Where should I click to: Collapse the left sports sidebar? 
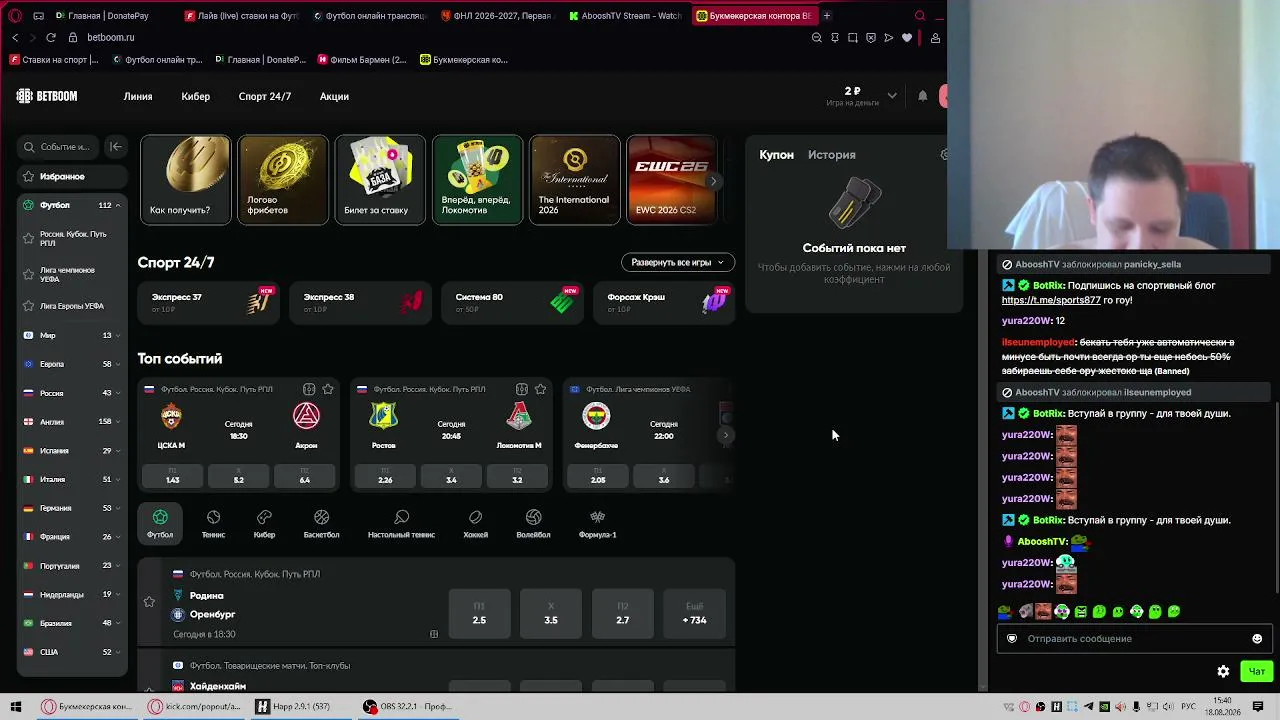pyautogui.click(x=116, y=147)
